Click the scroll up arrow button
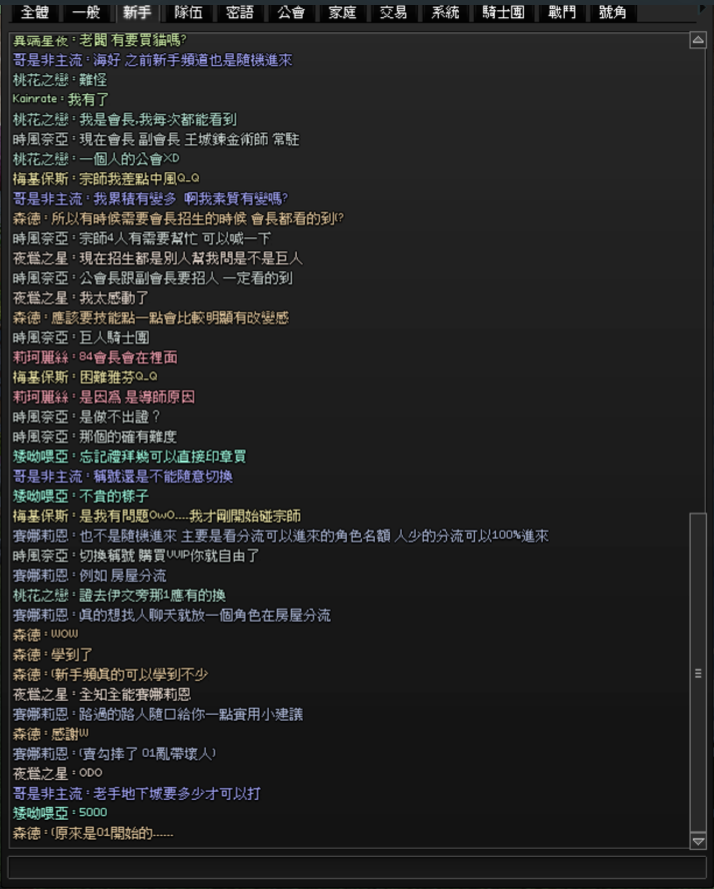The height and width of the screenshot is (889, 714). pyautogui.click(x=698, y=40)
